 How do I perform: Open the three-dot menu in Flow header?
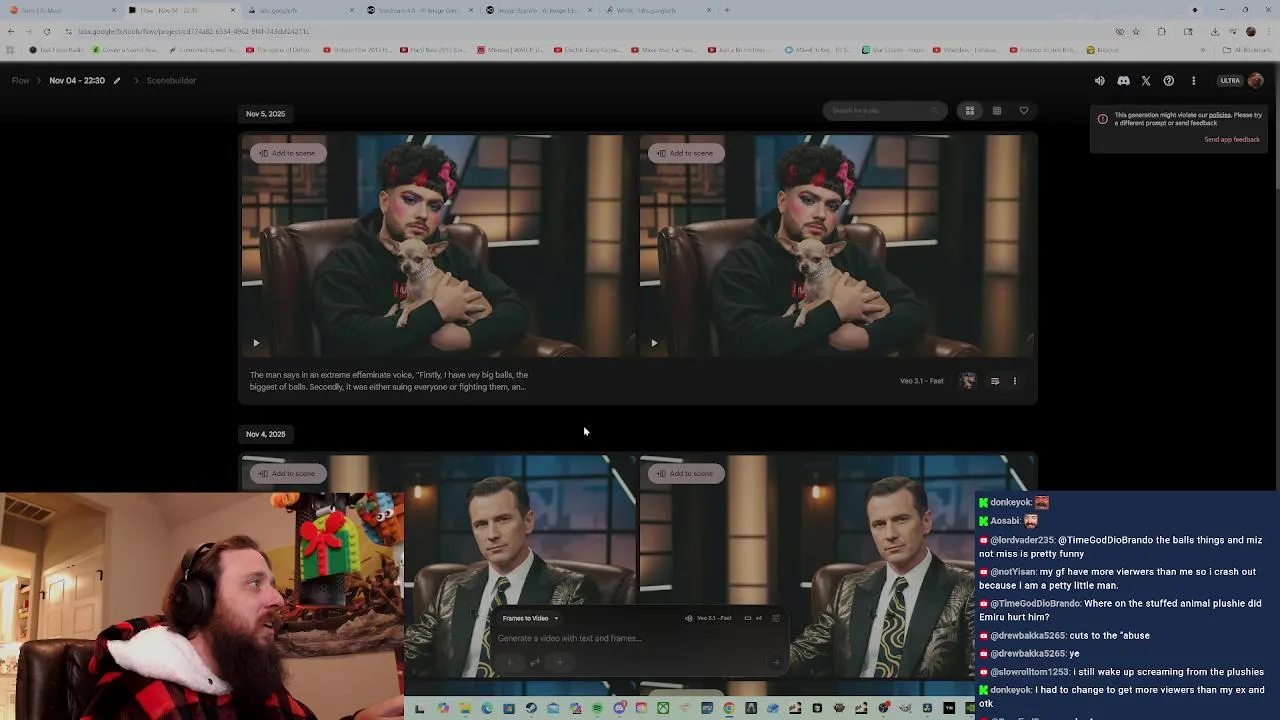click(1193, 81)
